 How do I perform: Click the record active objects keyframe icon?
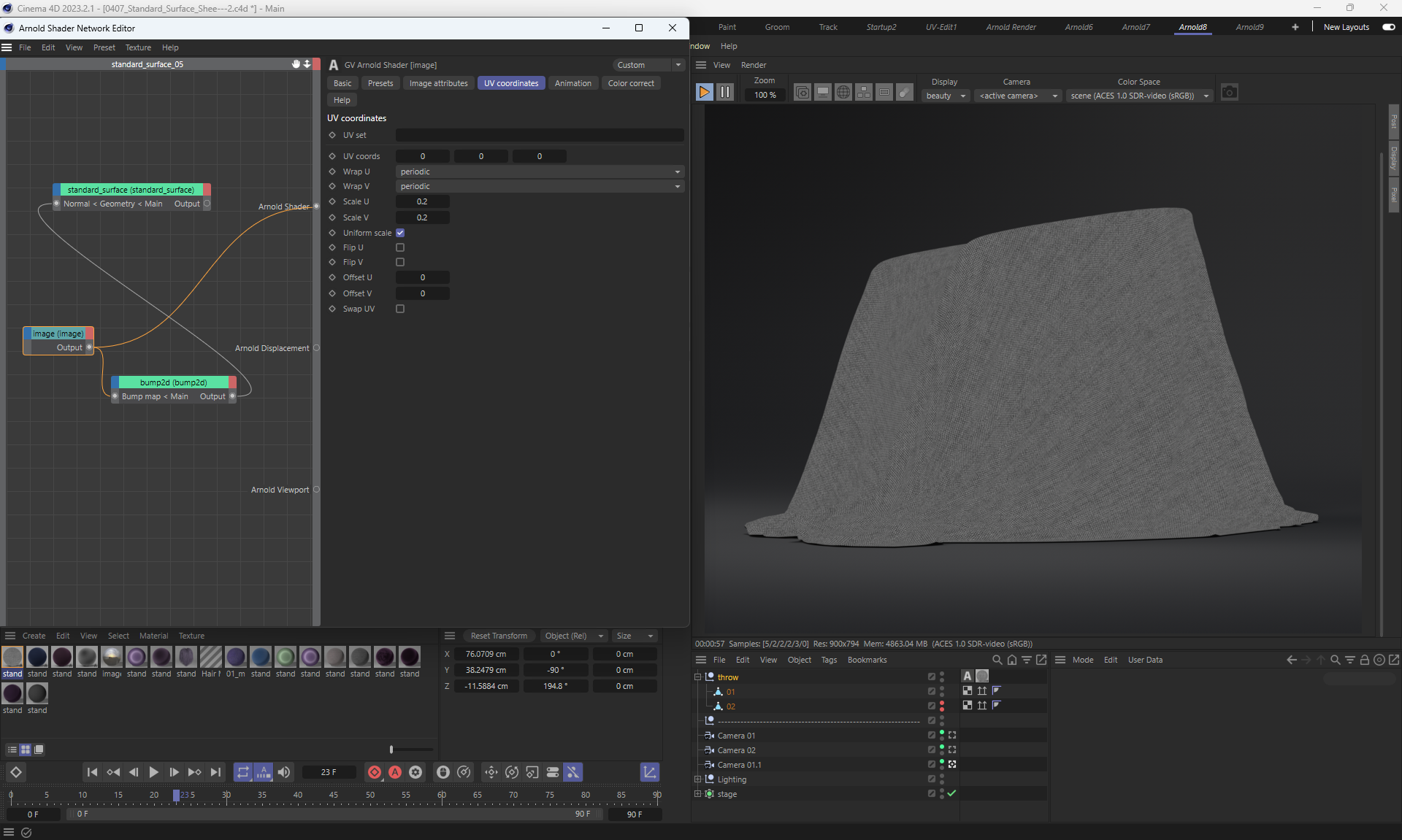pyautogui.click(x=375, y=772)
